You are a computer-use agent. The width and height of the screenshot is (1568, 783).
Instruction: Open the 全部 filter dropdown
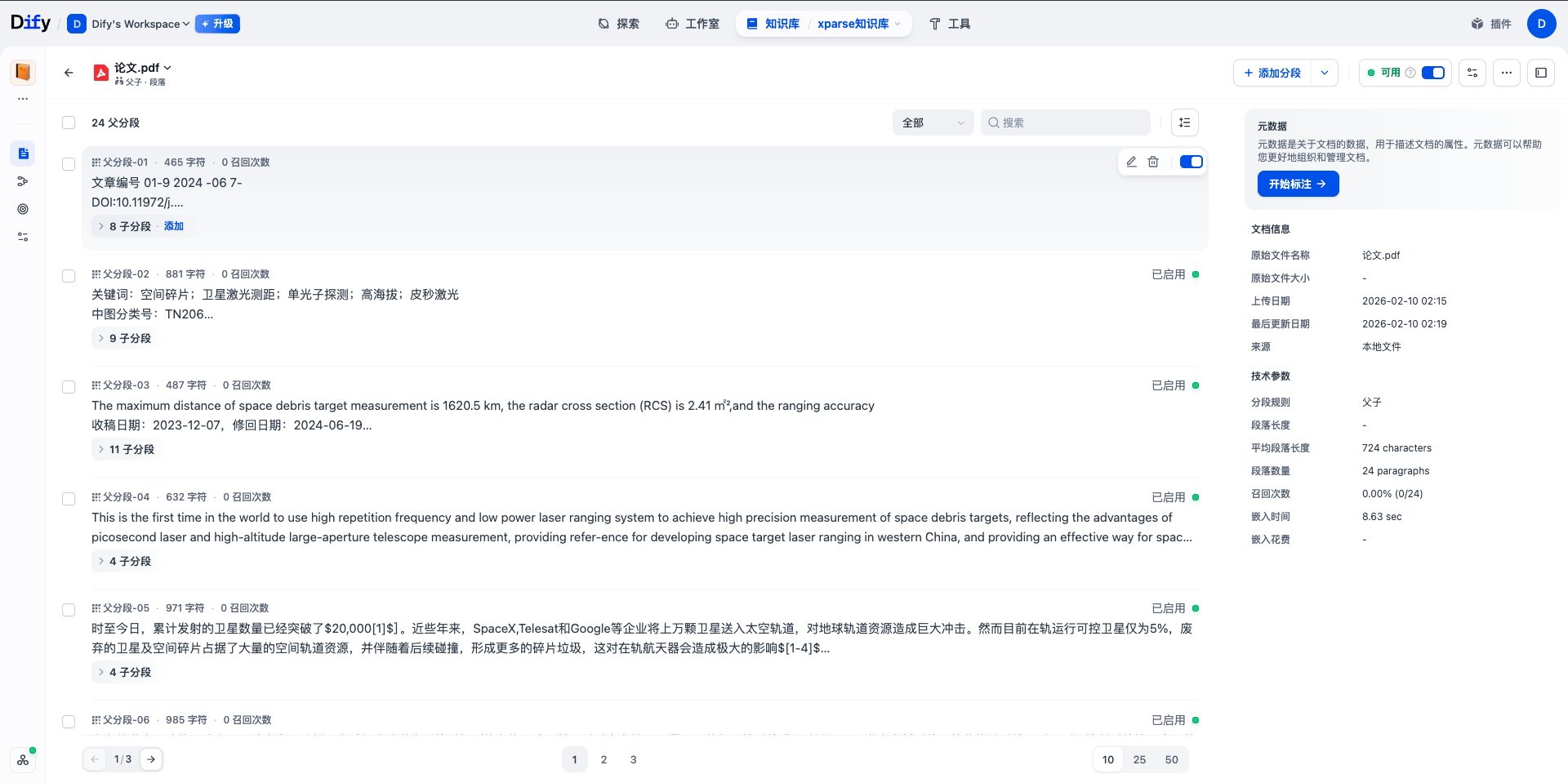click(x=933, y=122)
